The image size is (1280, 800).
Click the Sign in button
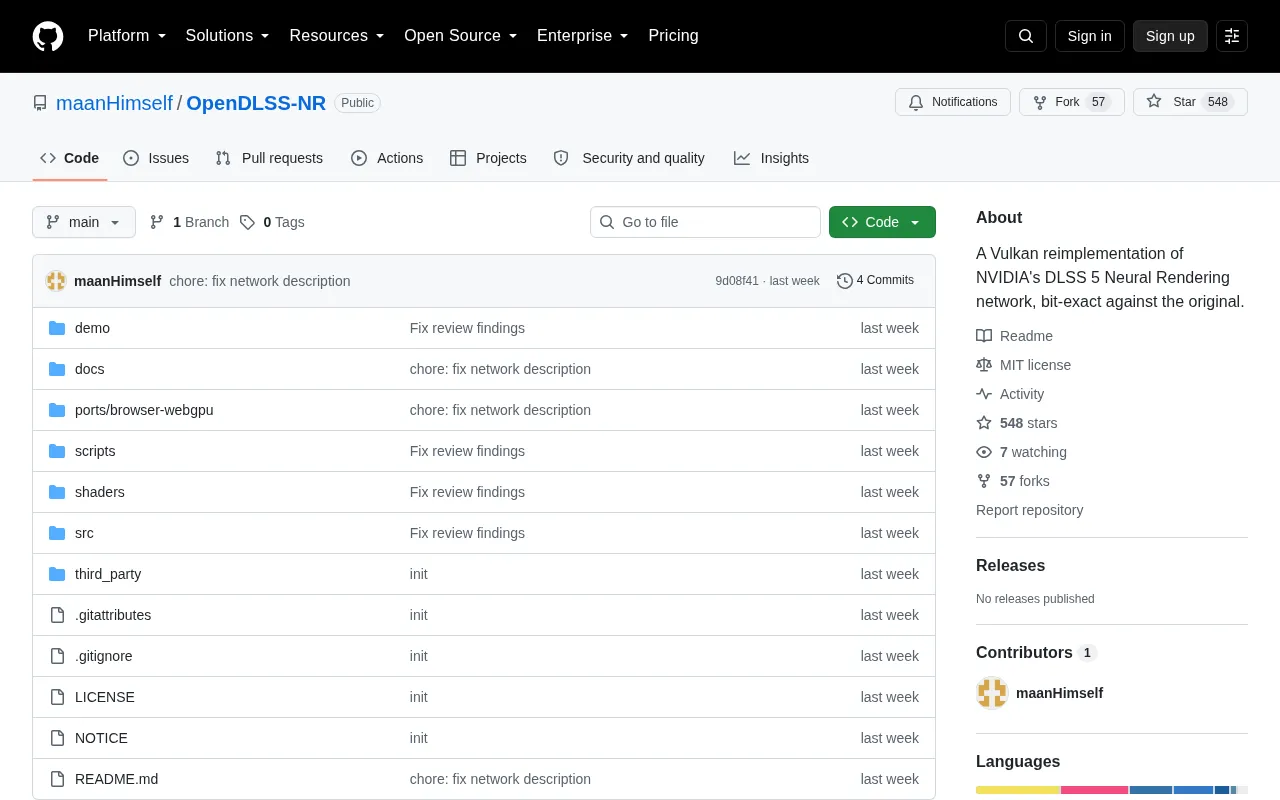pos(1089,36)
